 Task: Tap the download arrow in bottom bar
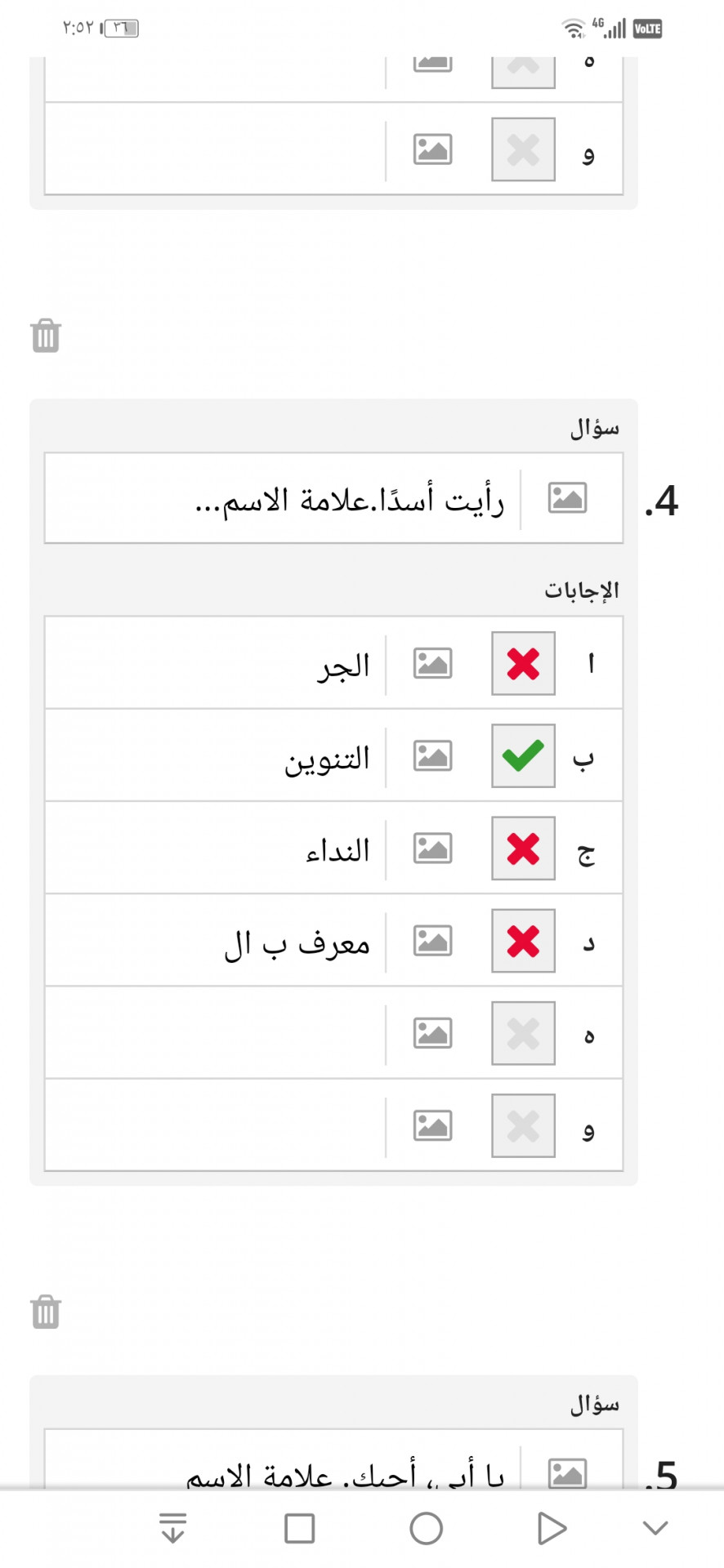173,1528
